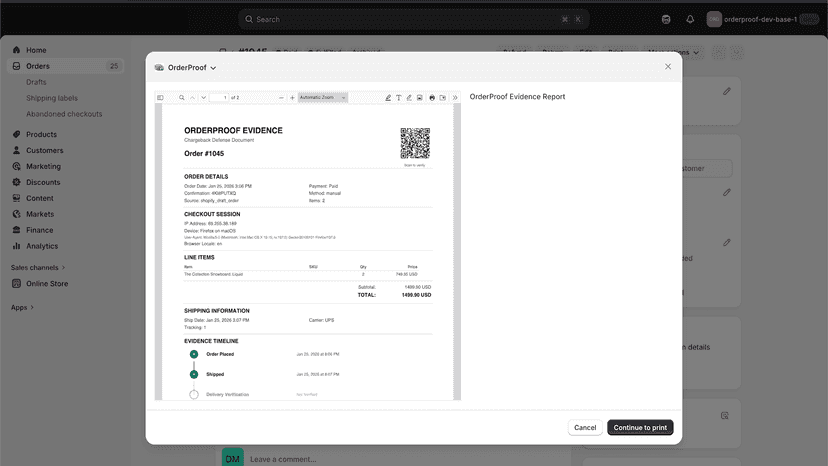Go to Home in sidebar

[36, 50]
